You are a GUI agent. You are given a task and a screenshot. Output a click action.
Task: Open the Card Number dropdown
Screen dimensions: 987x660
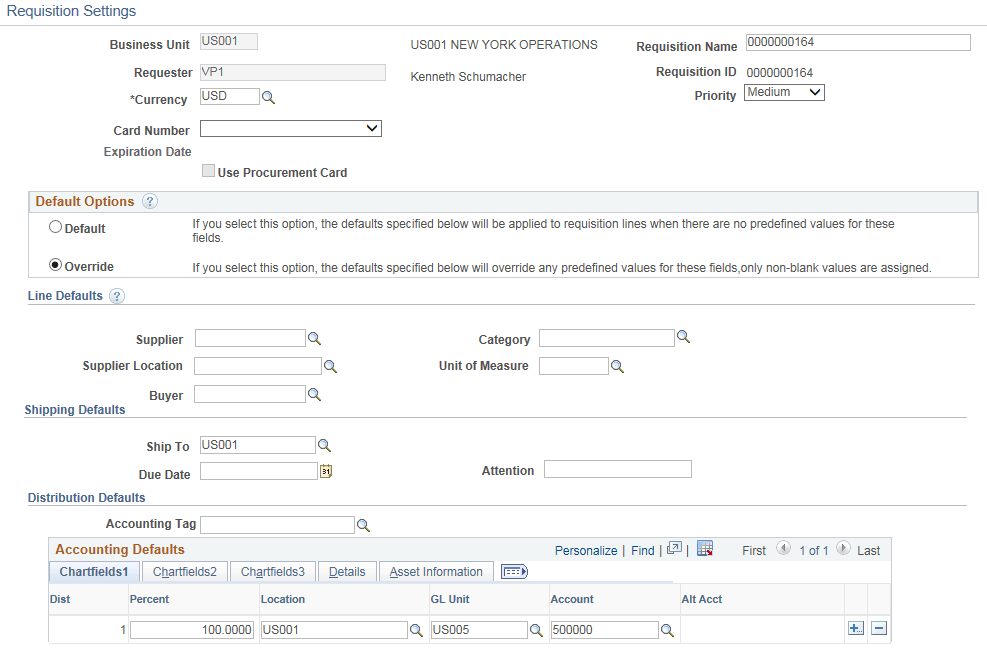click(290, 128)
